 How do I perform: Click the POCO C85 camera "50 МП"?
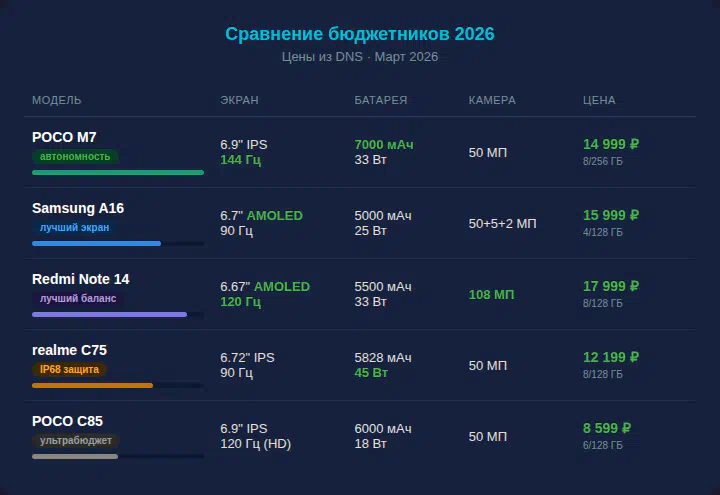tap(488, 437)
